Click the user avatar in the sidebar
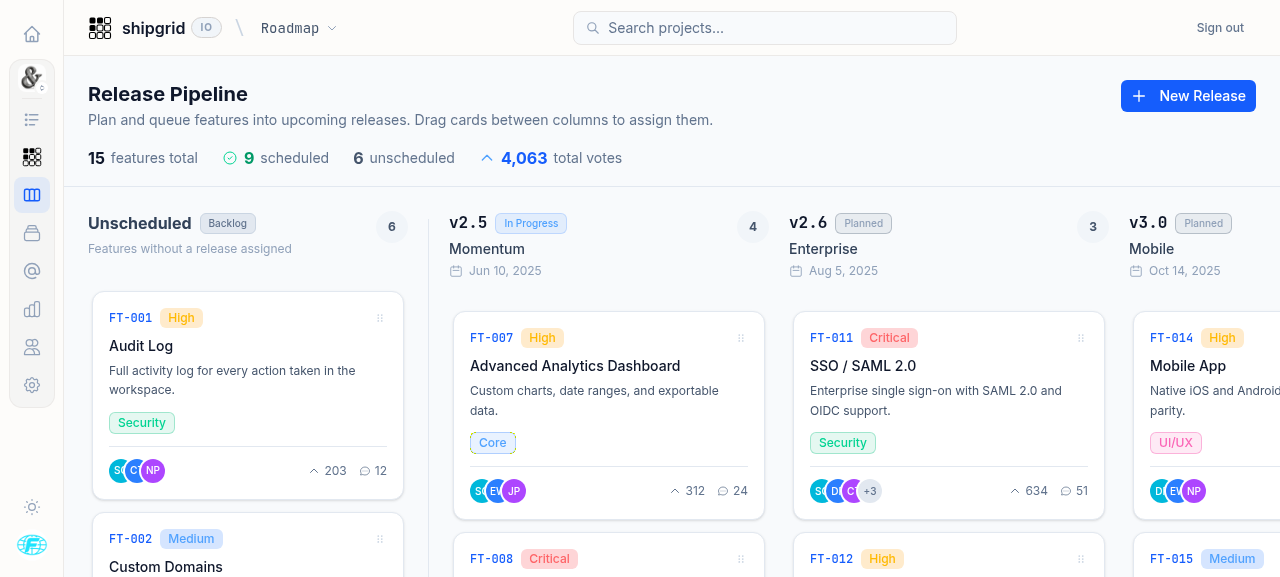This screenshot has height=577, width=1280. (32, 545)
